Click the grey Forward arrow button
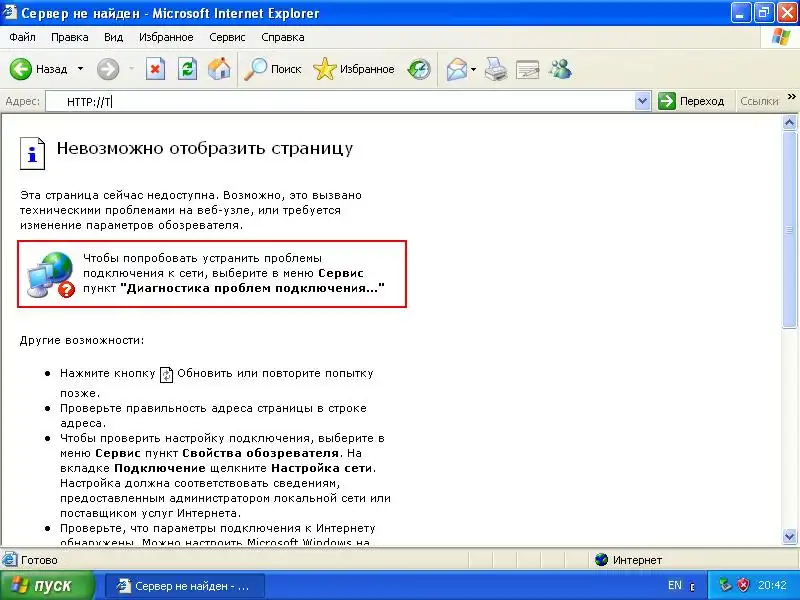 click(108, 69)
